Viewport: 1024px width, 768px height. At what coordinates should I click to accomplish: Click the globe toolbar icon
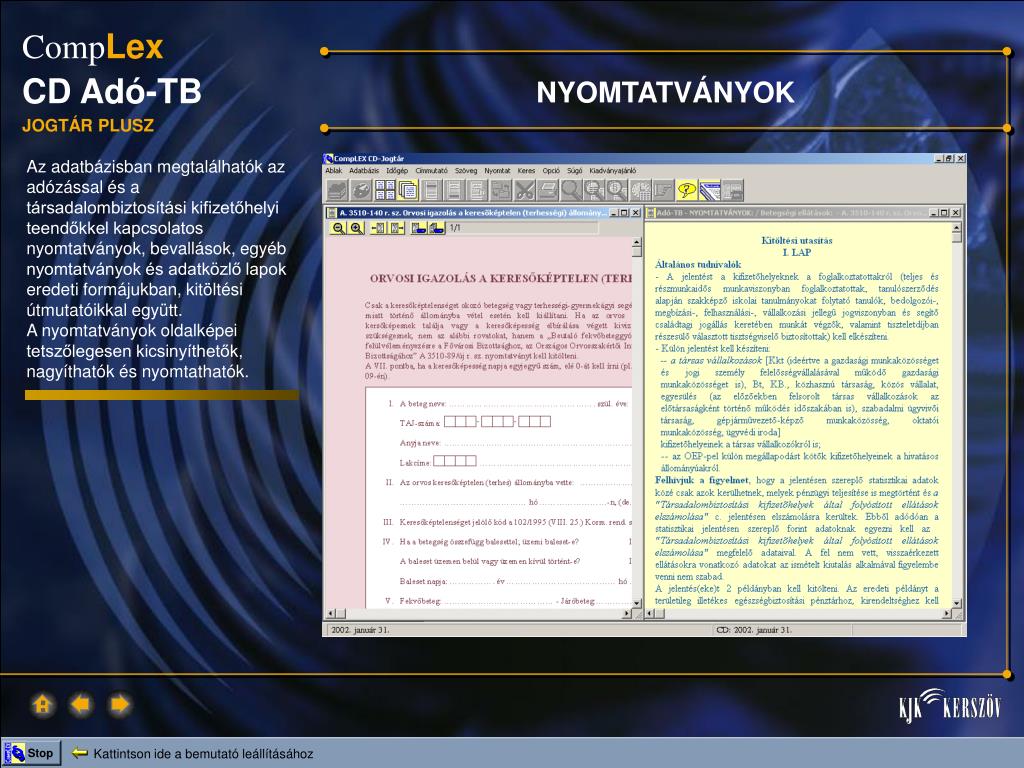point(361,190)
